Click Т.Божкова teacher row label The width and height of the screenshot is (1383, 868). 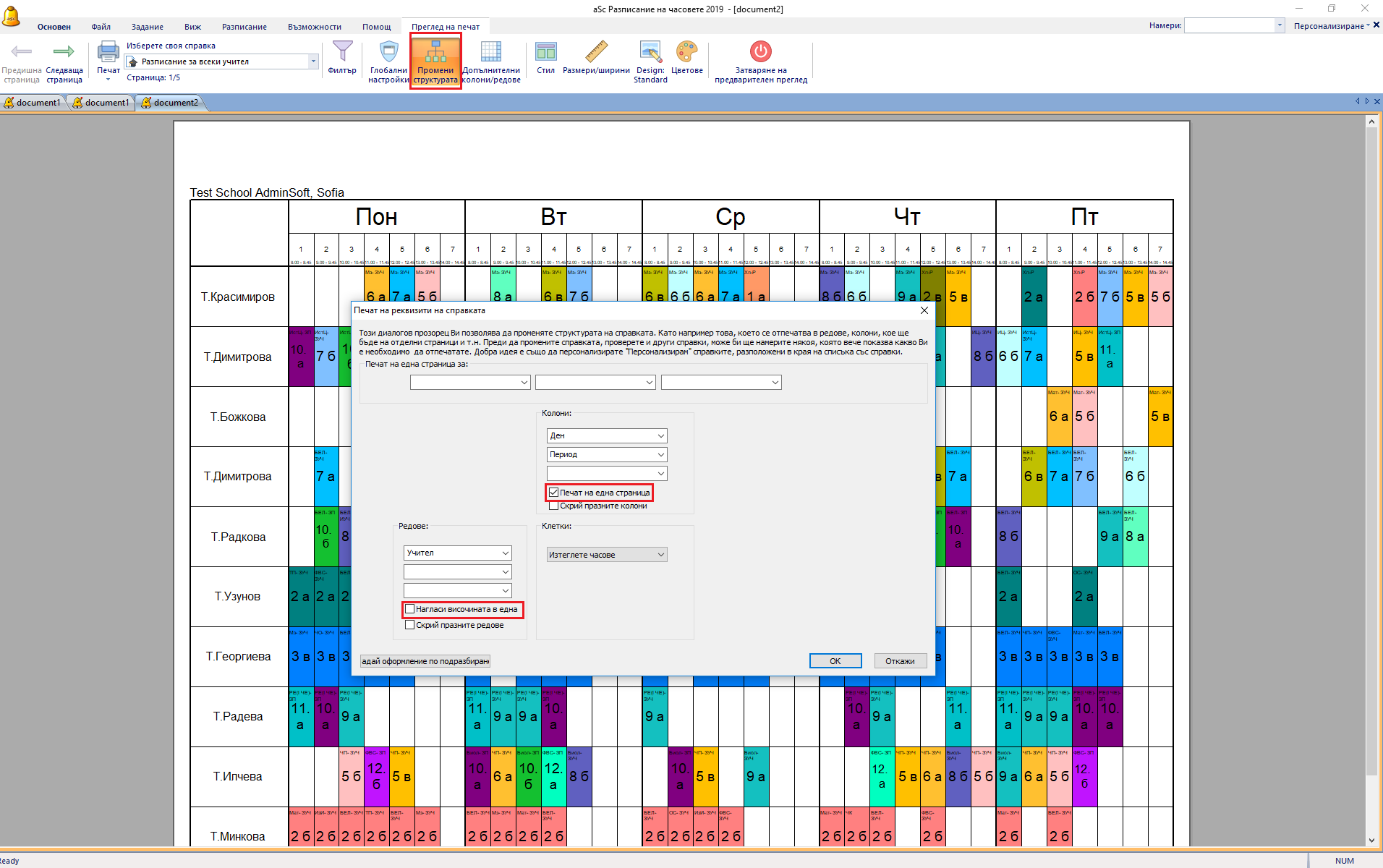click(238, 417)
